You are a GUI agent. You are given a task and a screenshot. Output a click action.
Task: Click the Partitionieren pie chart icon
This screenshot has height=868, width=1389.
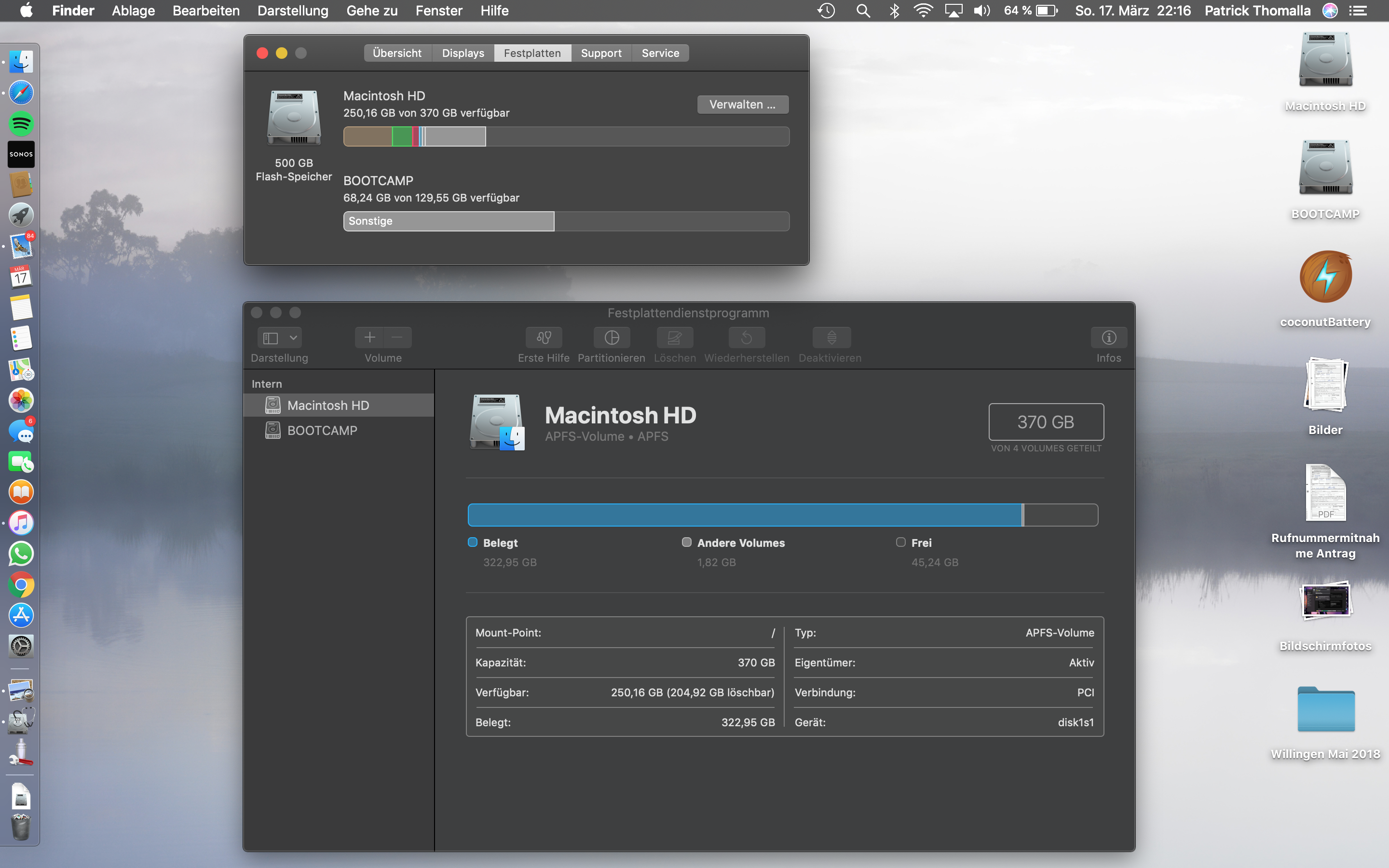[x=611, y=338]
